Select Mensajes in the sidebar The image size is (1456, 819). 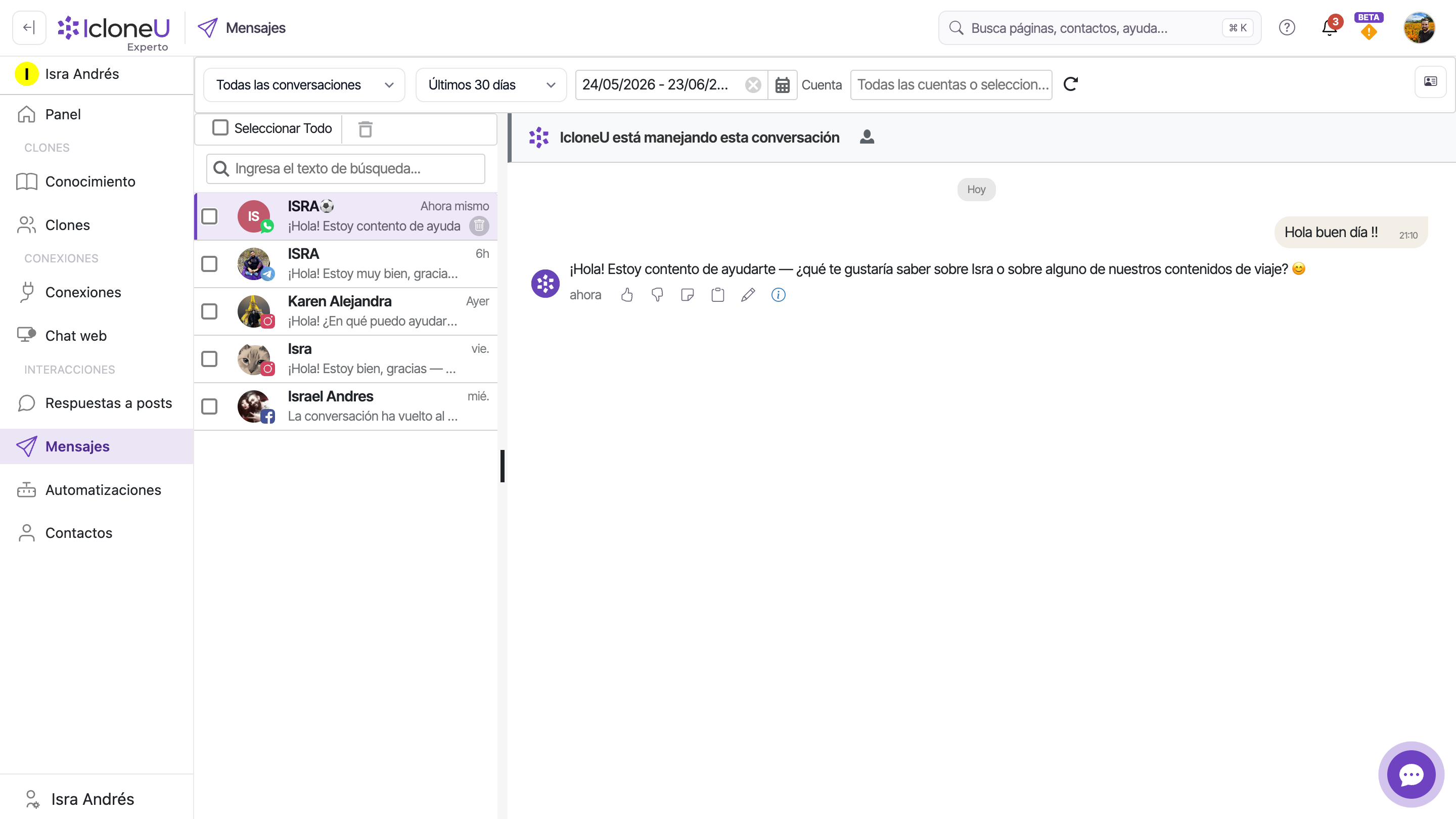(97, 446)
